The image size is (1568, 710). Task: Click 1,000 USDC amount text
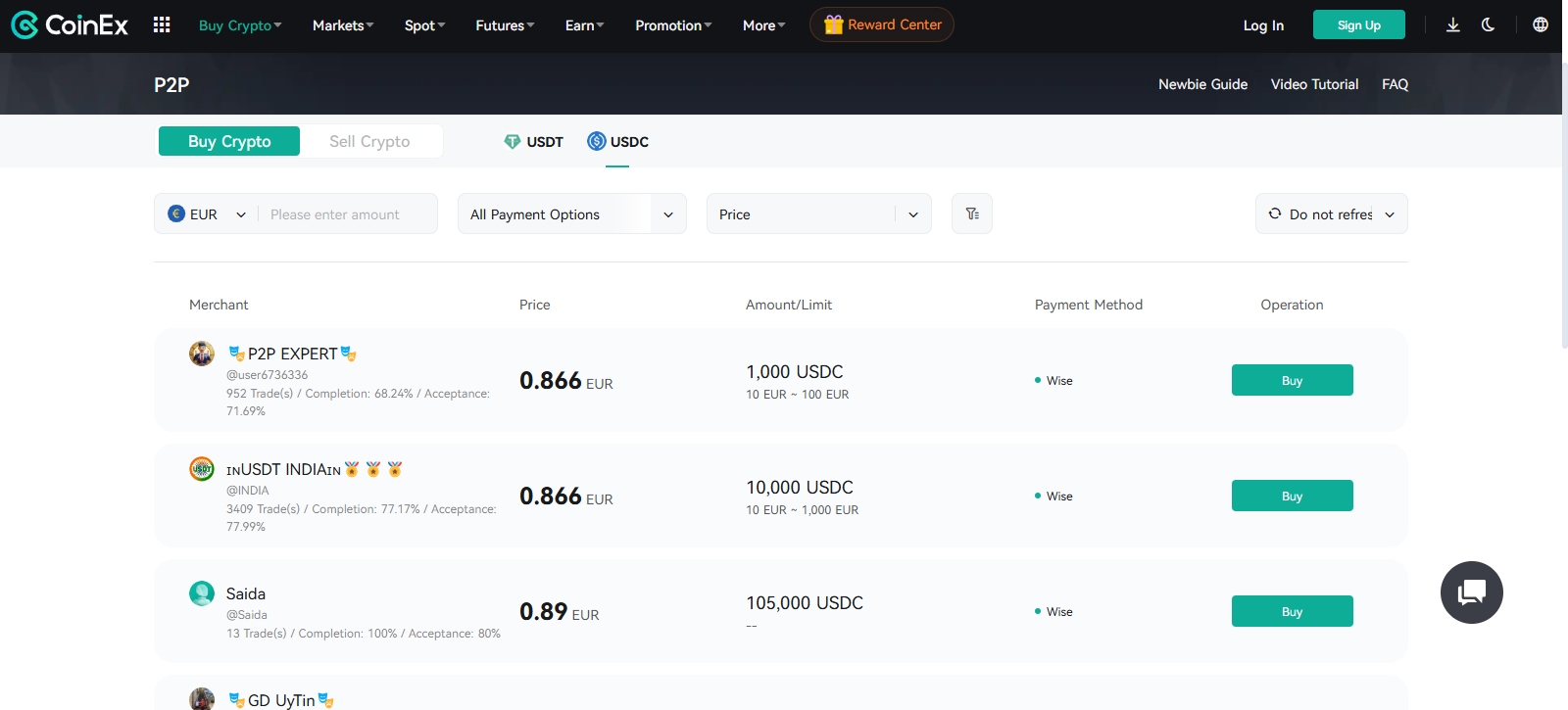795,372
